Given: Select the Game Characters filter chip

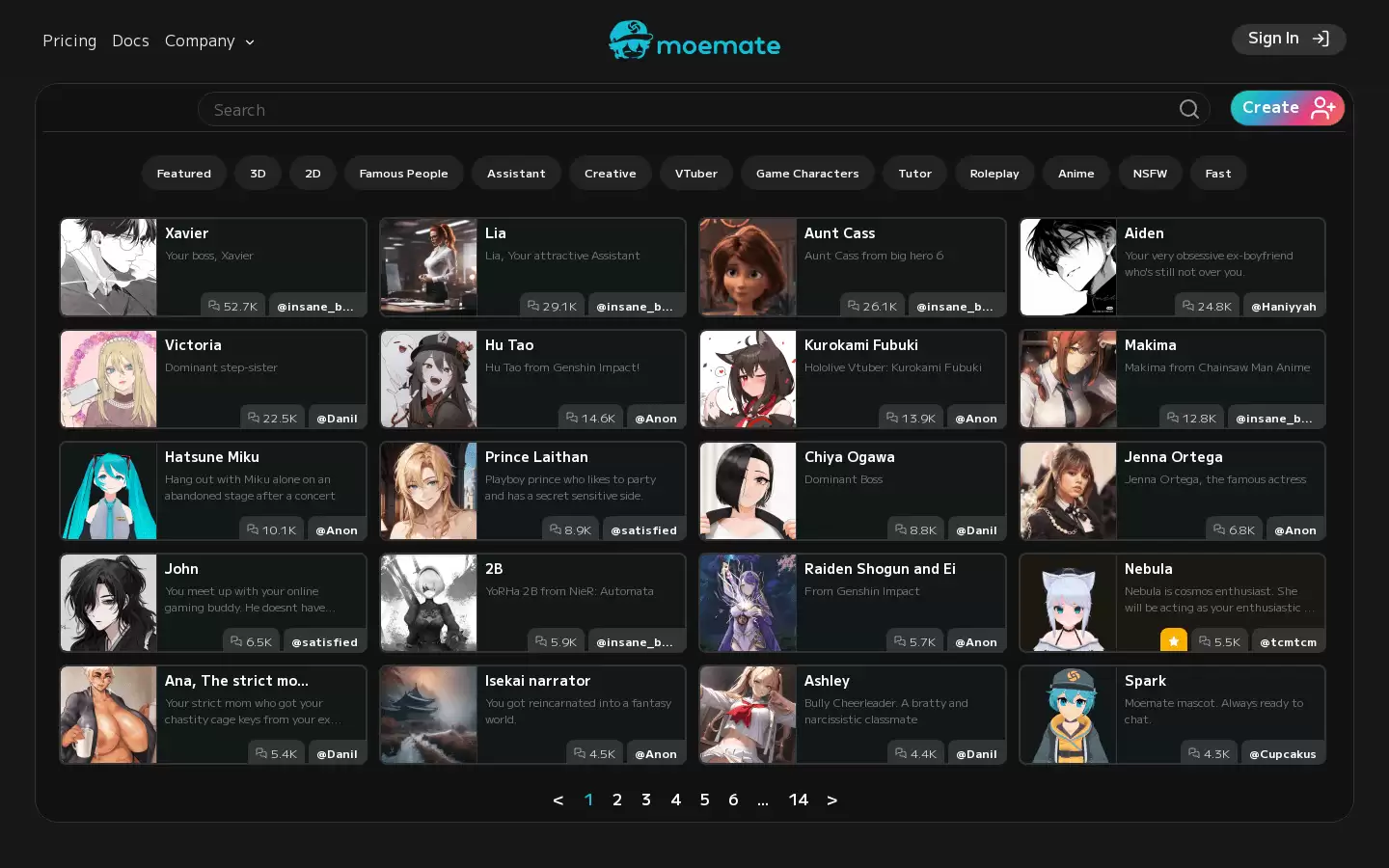Looking at the screenshot, I should click(x=807, y=174).
